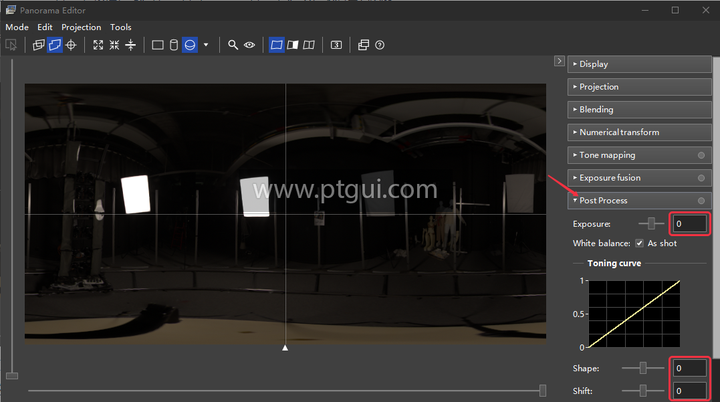Expand the Numerical transform panel

[x=639, y=132]
